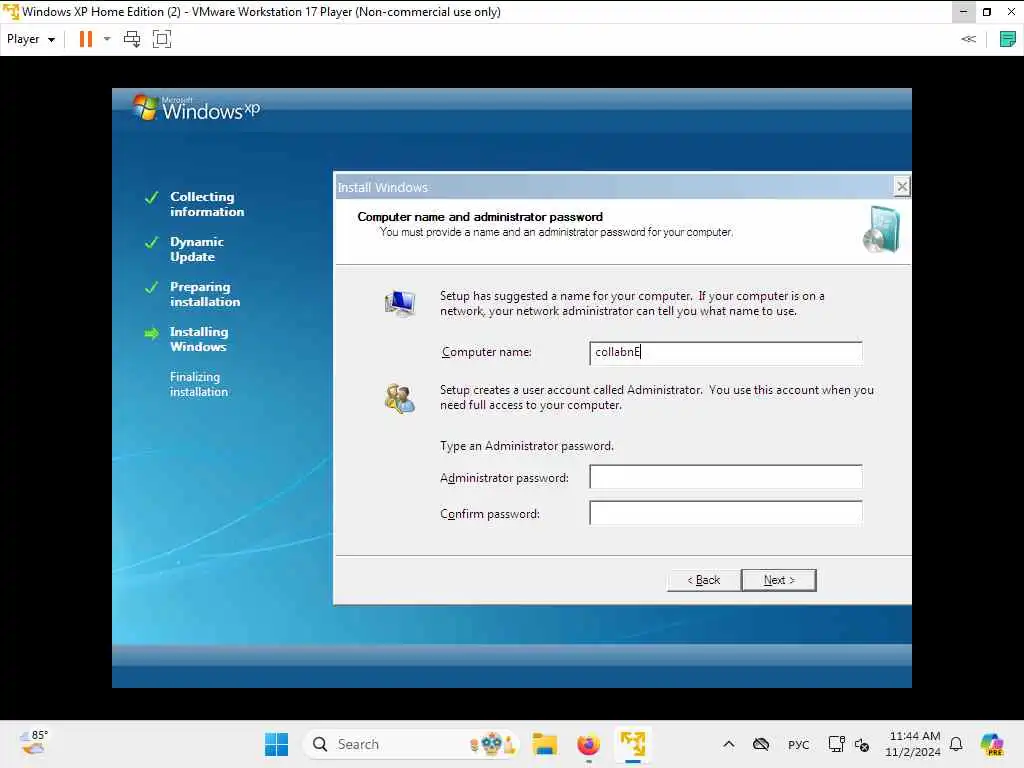This screenshot has height=768, width=1024.
Task: Open File Explorer from the taskbar
Action: point(544,744)
